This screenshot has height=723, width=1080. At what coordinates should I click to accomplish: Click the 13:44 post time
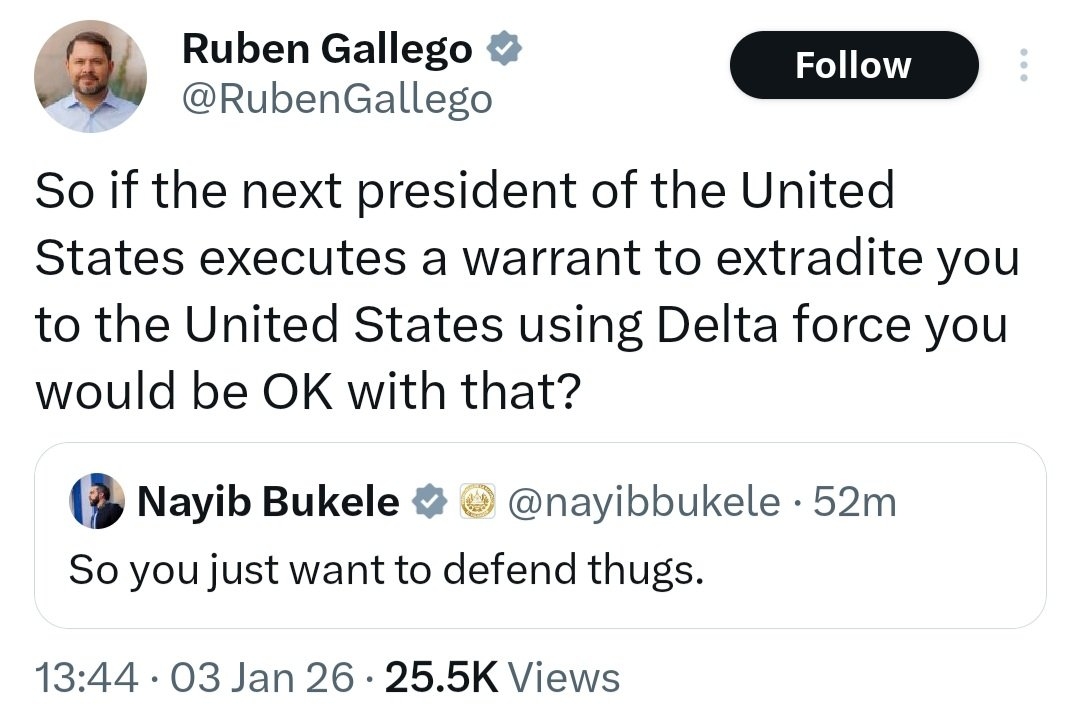(85, 677)
